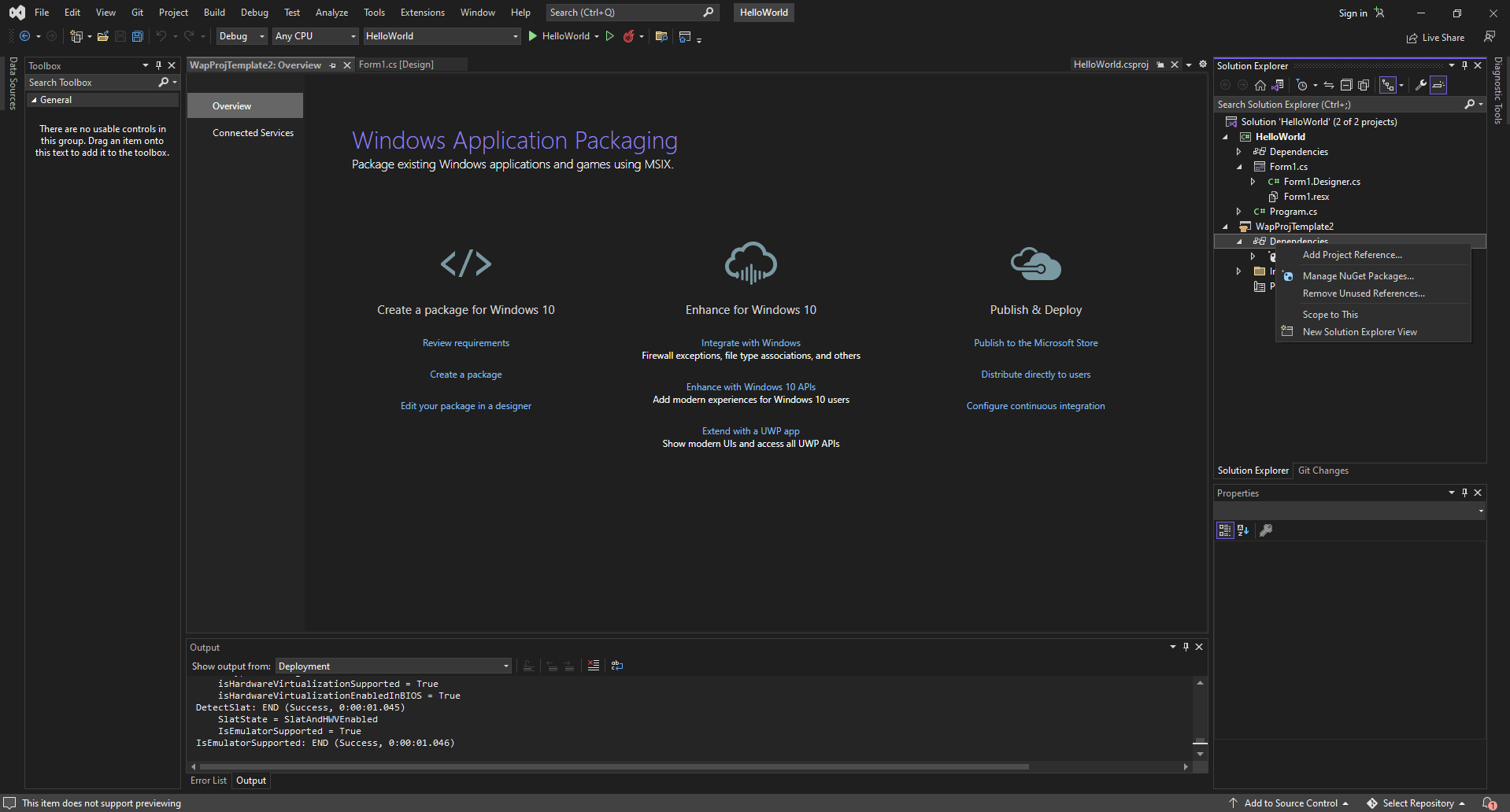Viewport: 1510px width, 812px height.
Task: Toggle auto-hide pin on Properties panel
Action: point(1464,493)
